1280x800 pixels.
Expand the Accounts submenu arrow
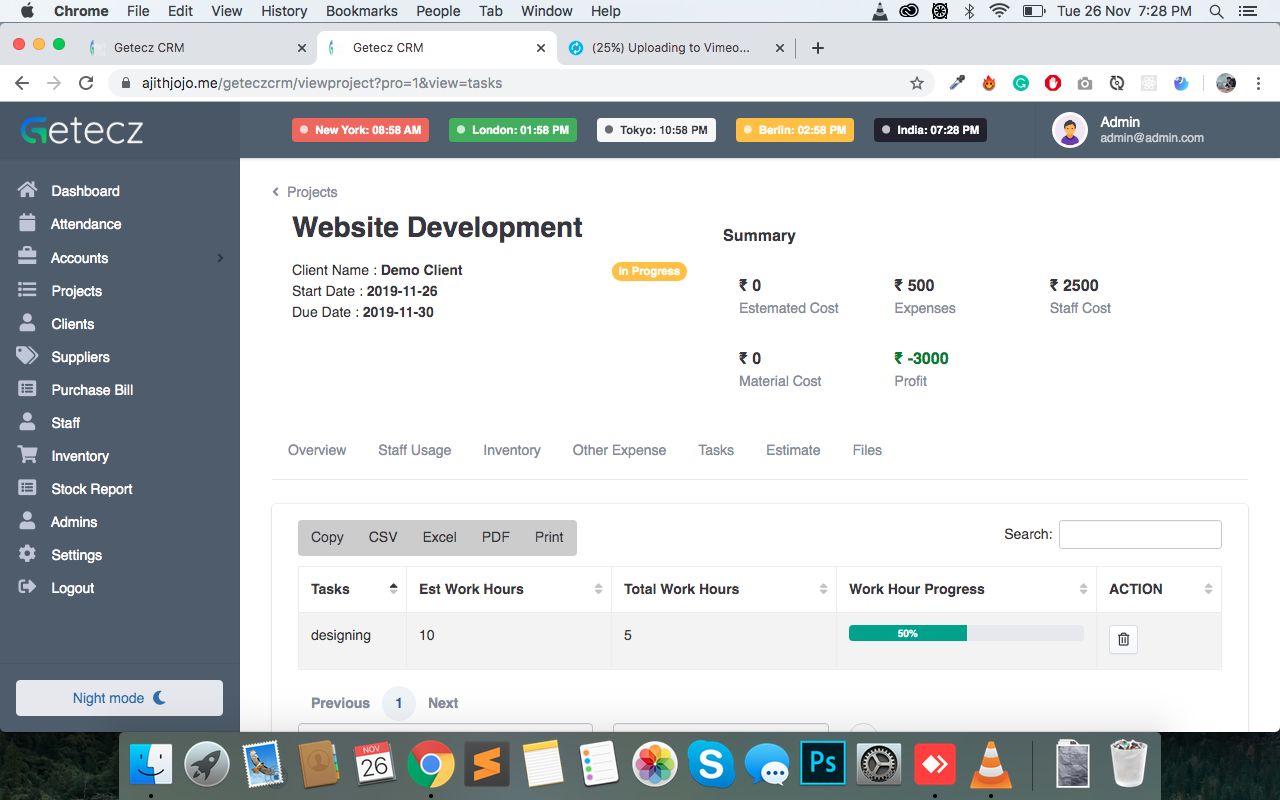[x=220, y=258]
